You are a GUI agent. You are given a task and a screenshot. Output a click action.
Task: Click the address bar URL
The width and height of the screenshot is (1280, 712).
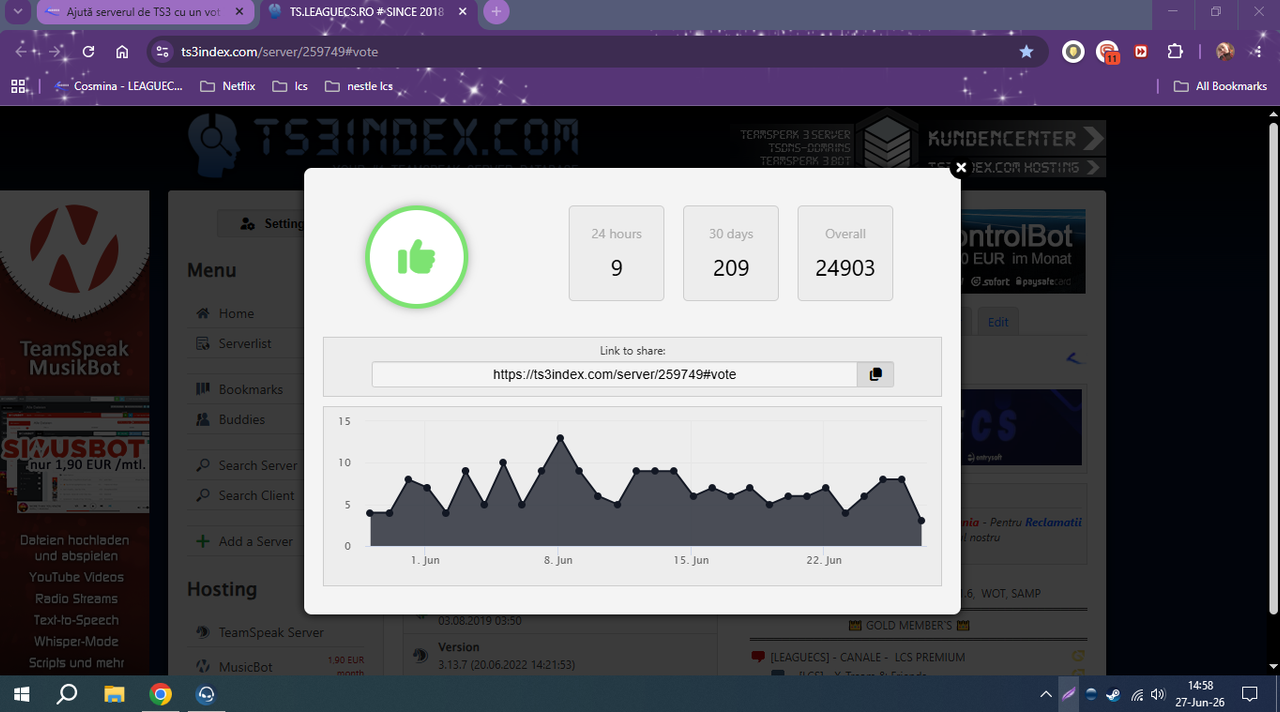(x=280, y=52)
